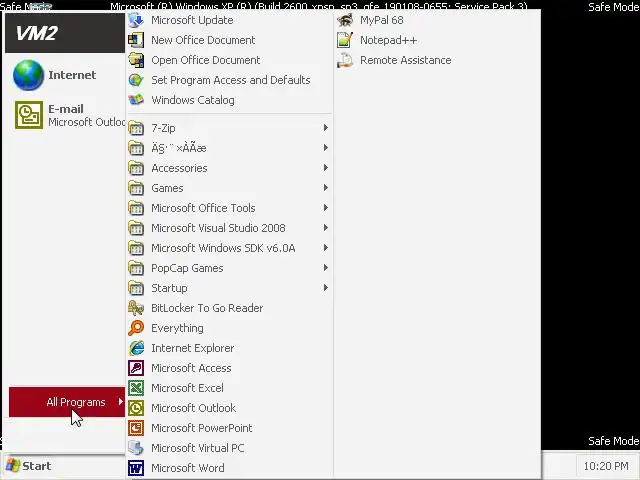Screen dimensions: 640x480
Task: Launch Microsoft Word from the programs list
Action: point(229,468)
